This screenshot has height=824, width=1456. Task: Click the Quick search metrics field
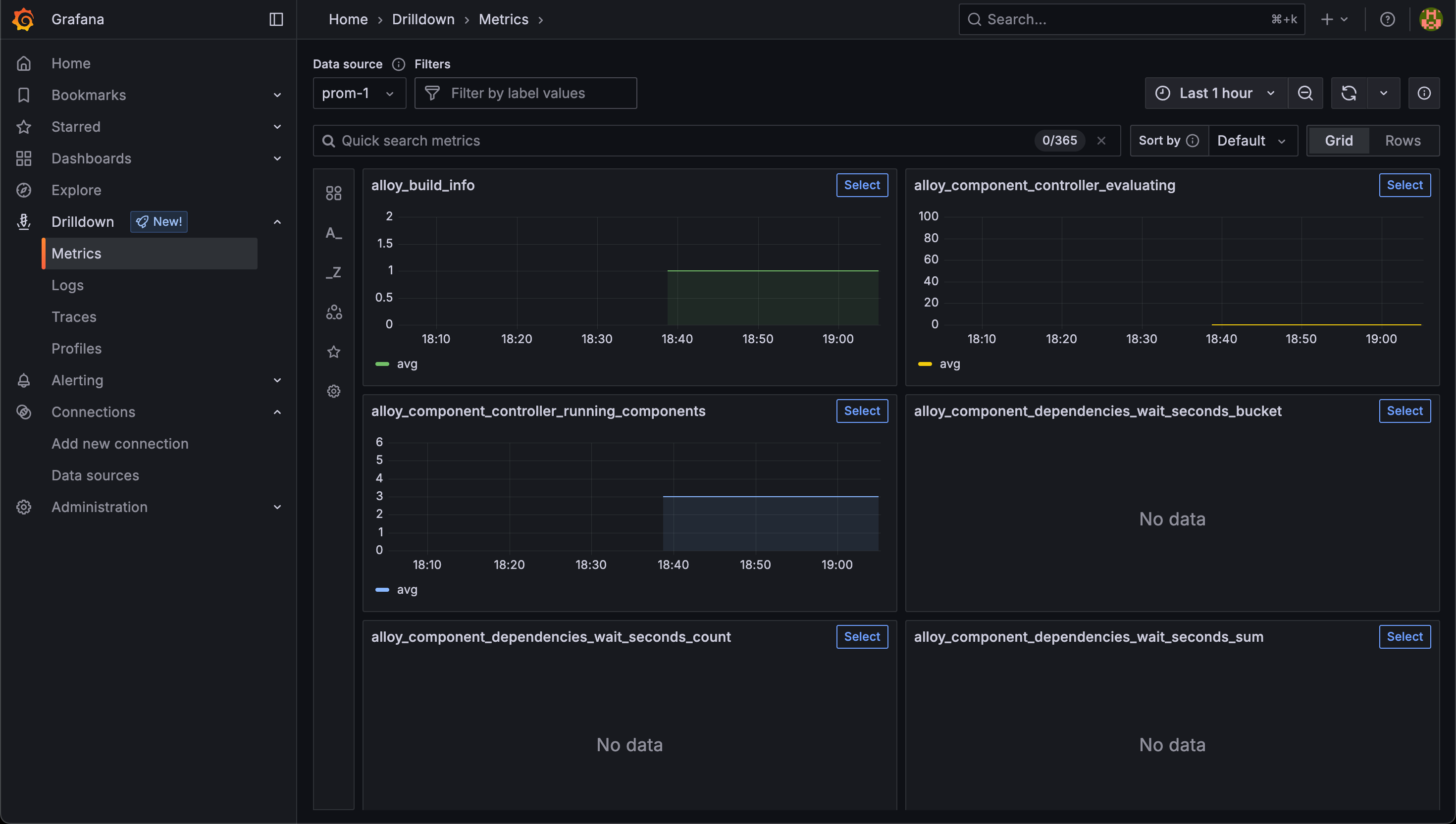click(717, 140)
